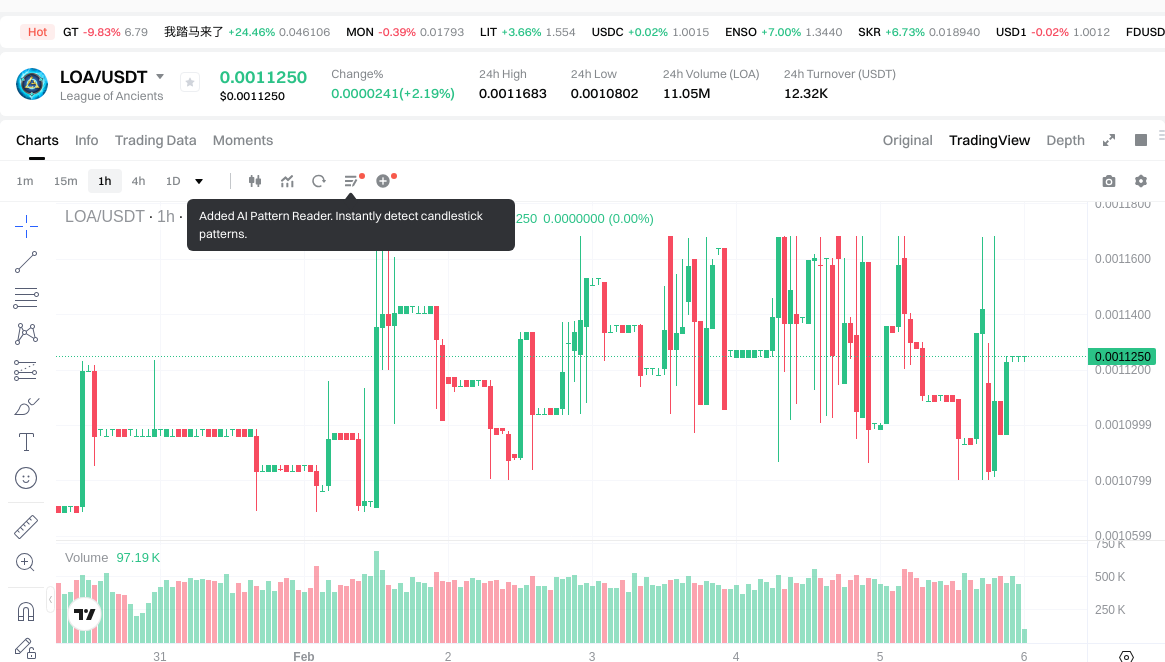
Task: Pick the ruler measure tool
Action: (x=26, y=526)
